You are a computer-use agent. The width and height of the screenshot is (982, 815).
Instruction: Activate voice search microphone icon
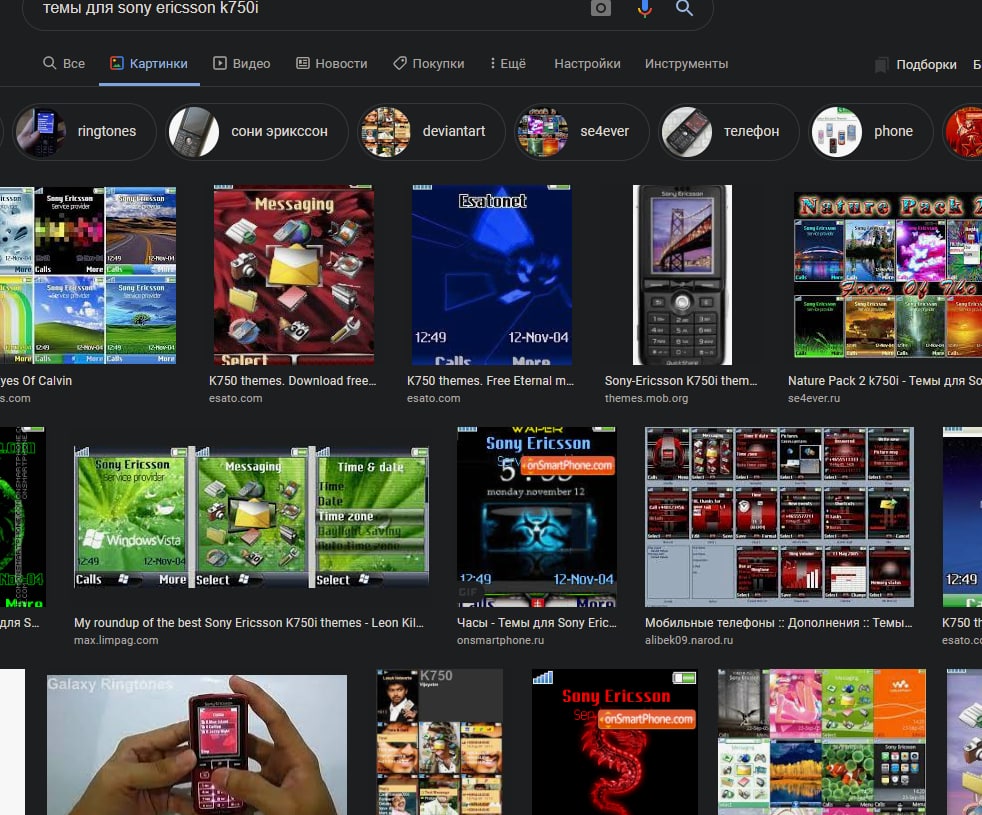644,8
